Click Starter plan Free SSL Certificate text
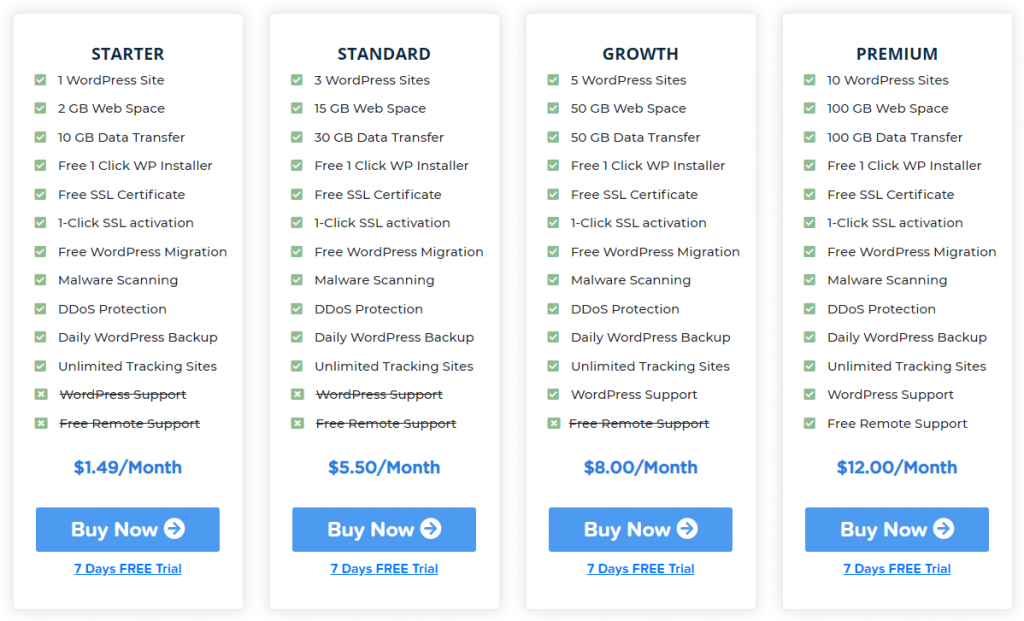This screenshot has height=621, width=1024. 121,195
